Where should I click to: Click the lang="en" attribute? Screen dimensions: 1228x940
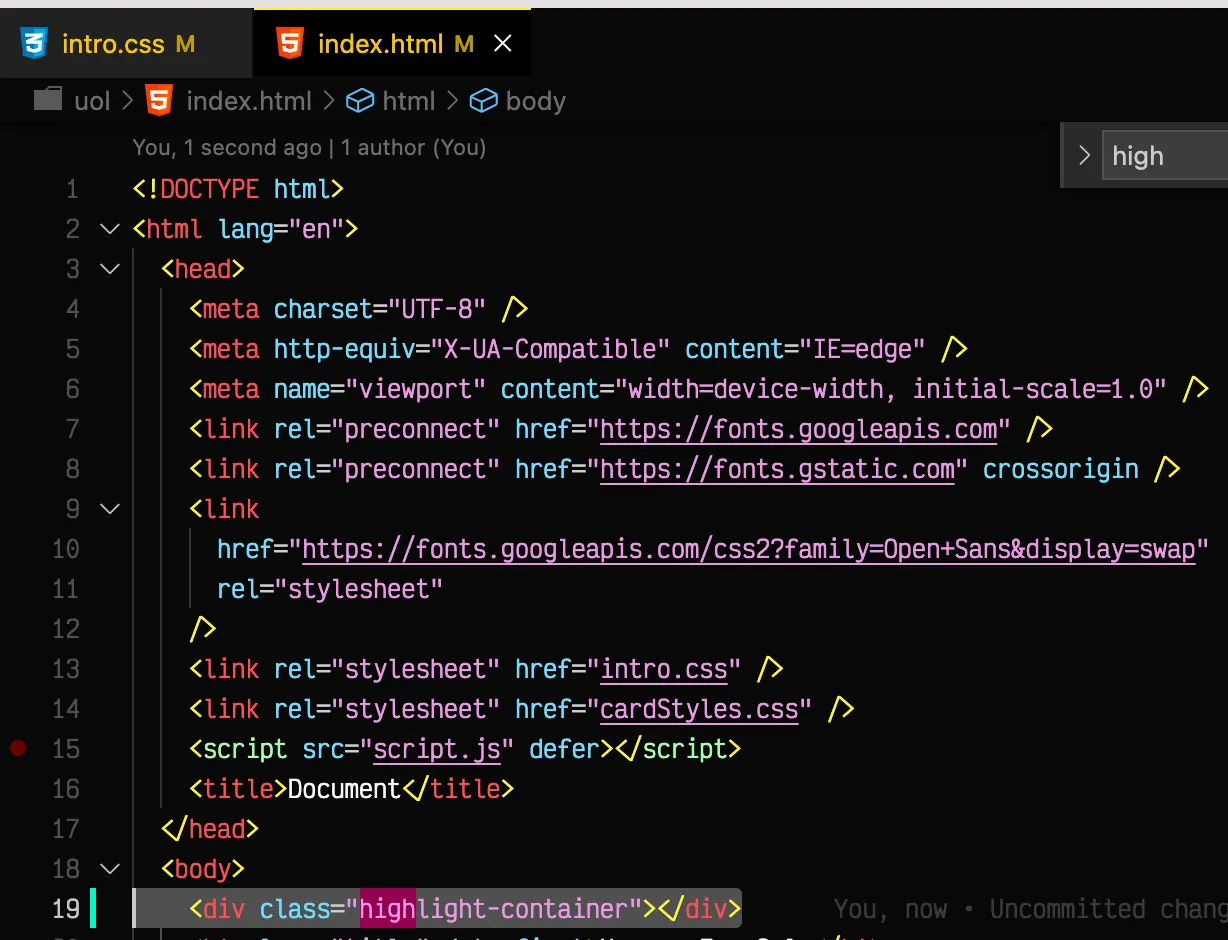pos(281,229)
